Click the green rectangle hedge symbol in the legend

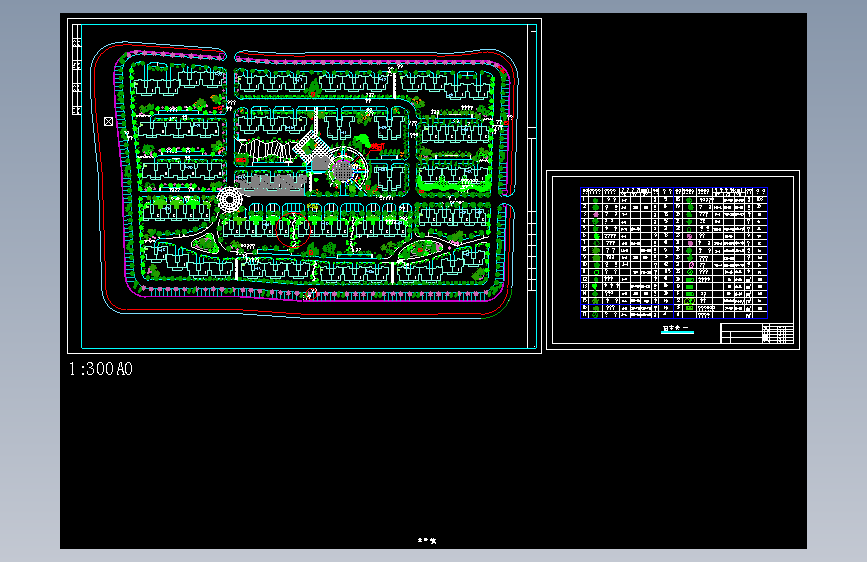click(x=689, y=287)
